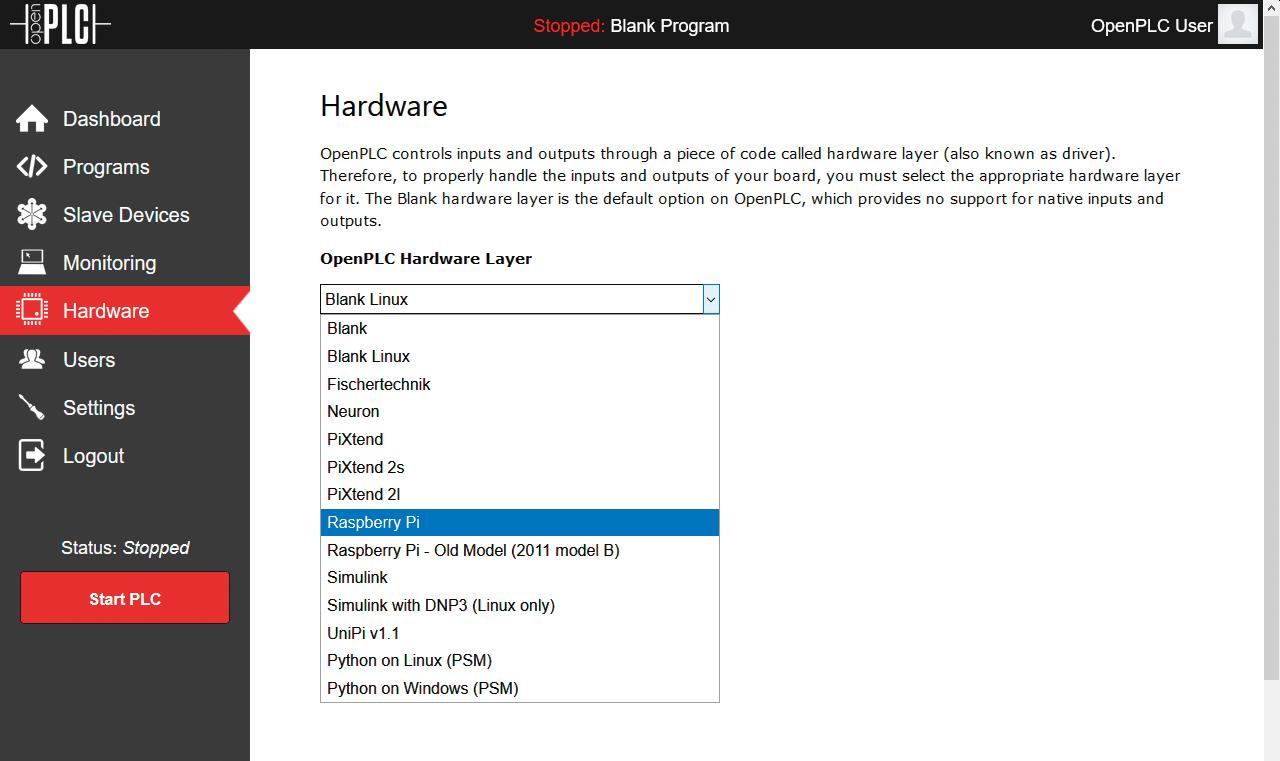
Task: Select Python on Windows (PSM)
Action: pyautogui.click(x=519, y=688)
